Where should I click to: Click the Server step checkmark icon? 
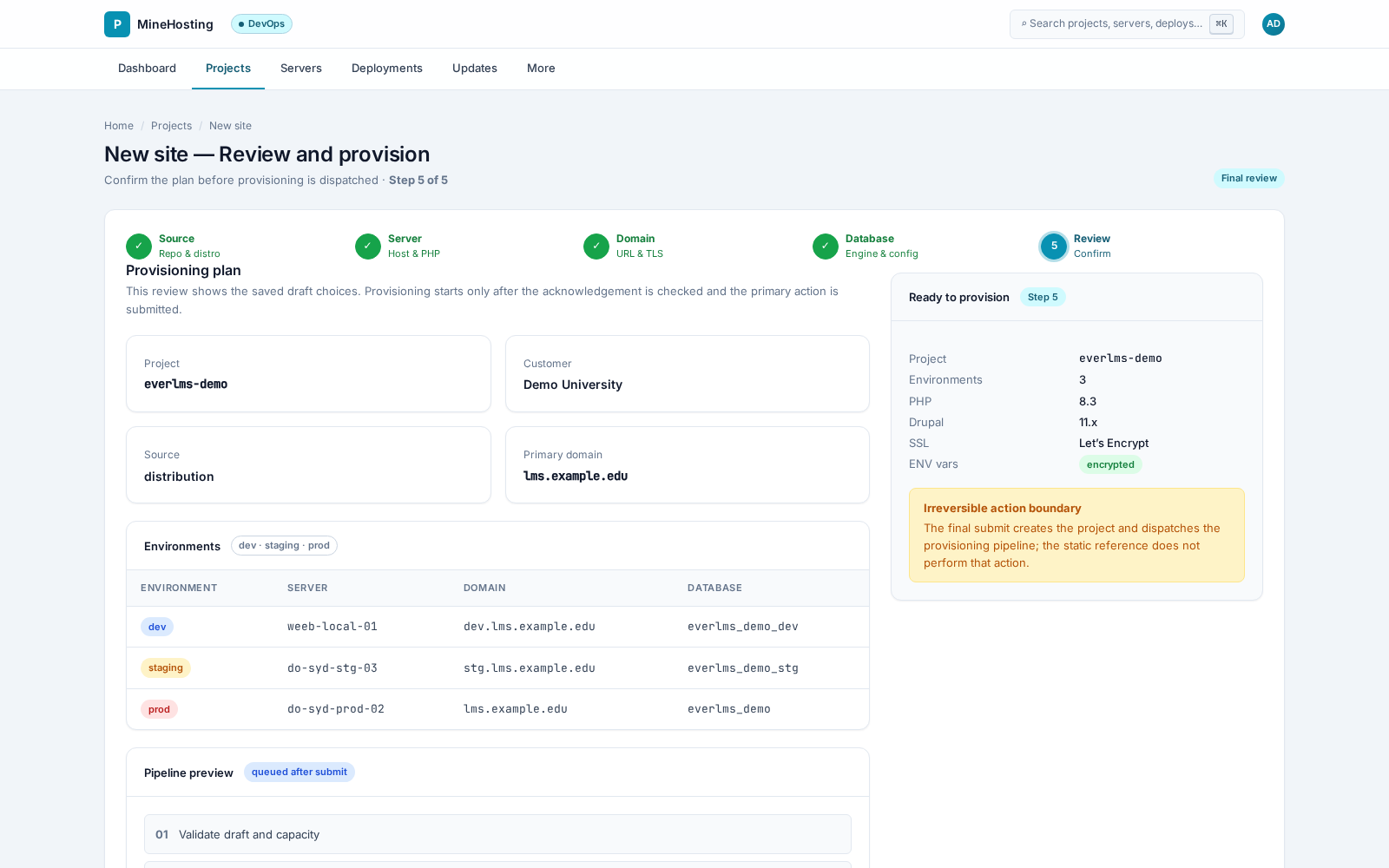click(368, 247)
